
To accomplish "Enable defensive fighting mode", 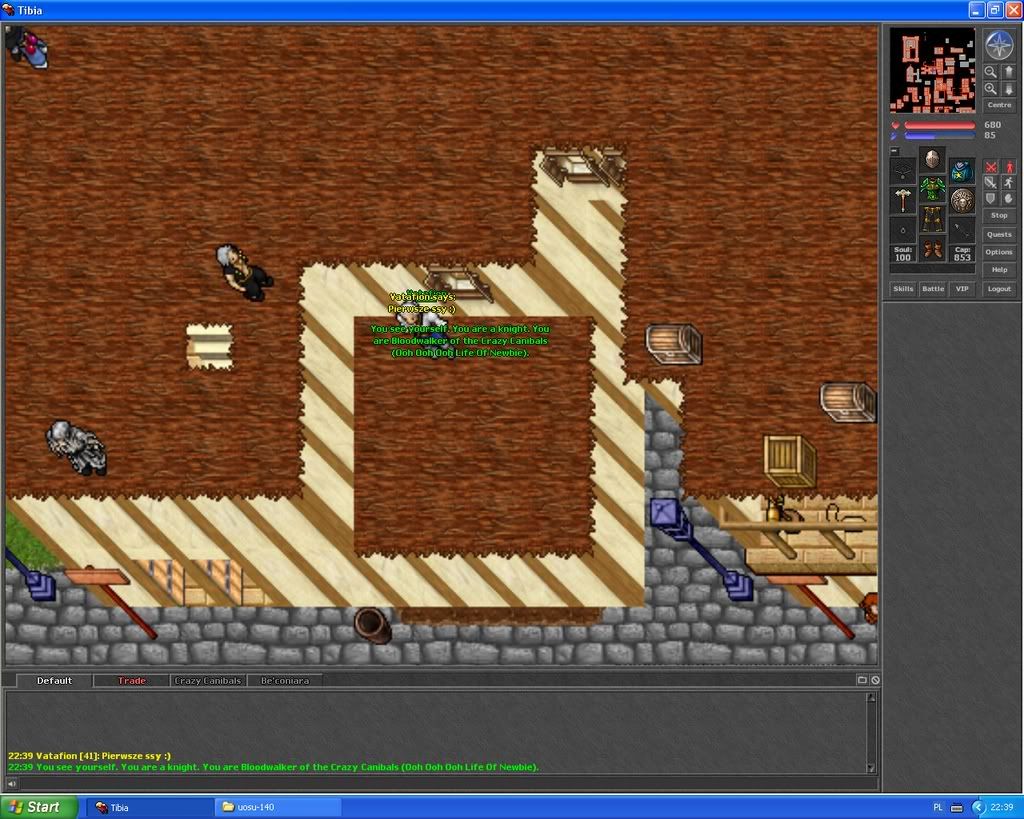I will click(x=991, y=199).
